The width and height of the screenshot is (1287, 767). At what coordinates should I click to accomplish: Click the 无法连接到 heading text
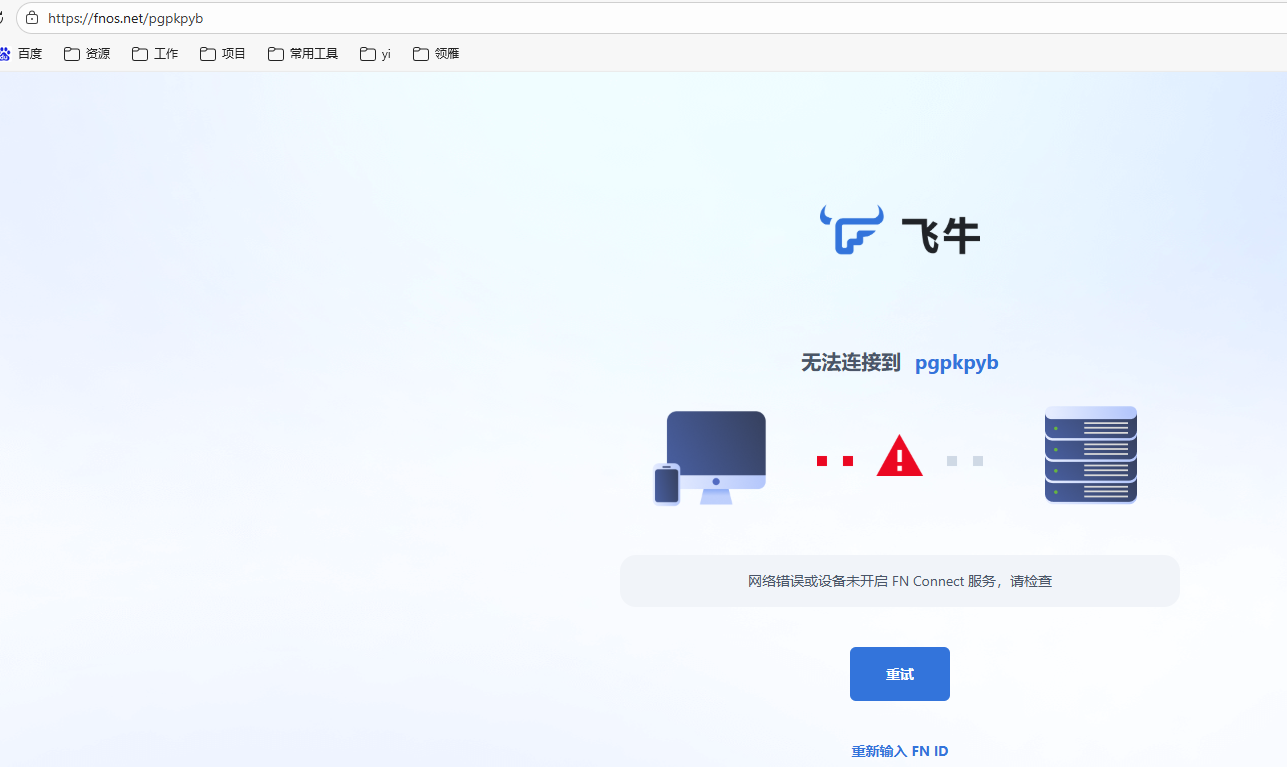point(851,362)
